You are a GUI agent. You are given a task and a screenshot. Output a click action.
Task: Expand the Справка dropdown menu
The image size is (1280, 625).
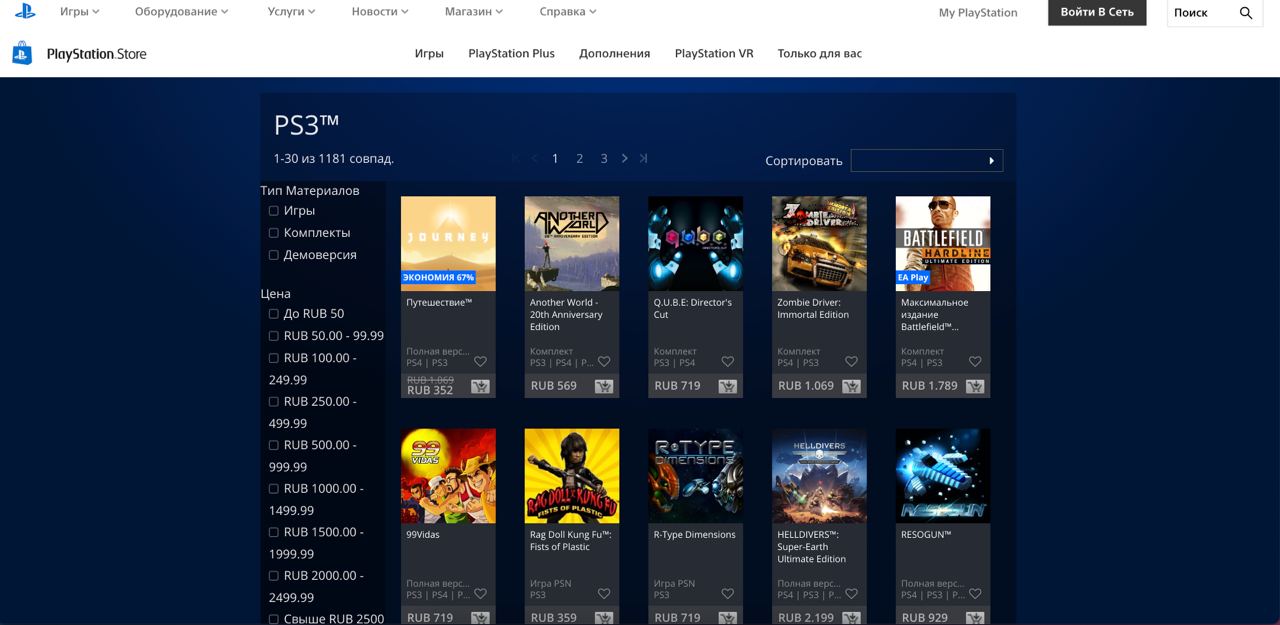coord(568,12)
